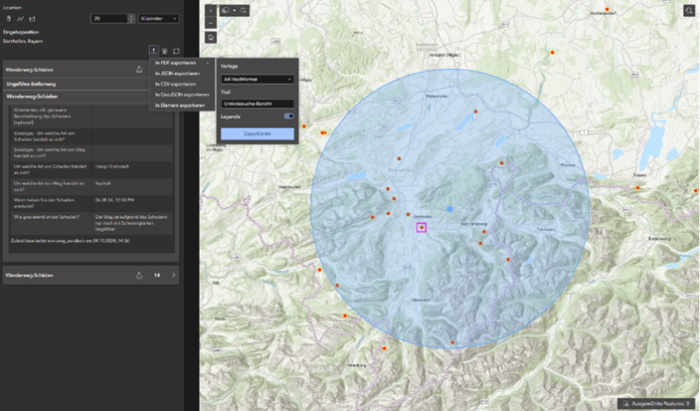Click the map home extent button
Screen dimensions: 700x411
(211, 38)
